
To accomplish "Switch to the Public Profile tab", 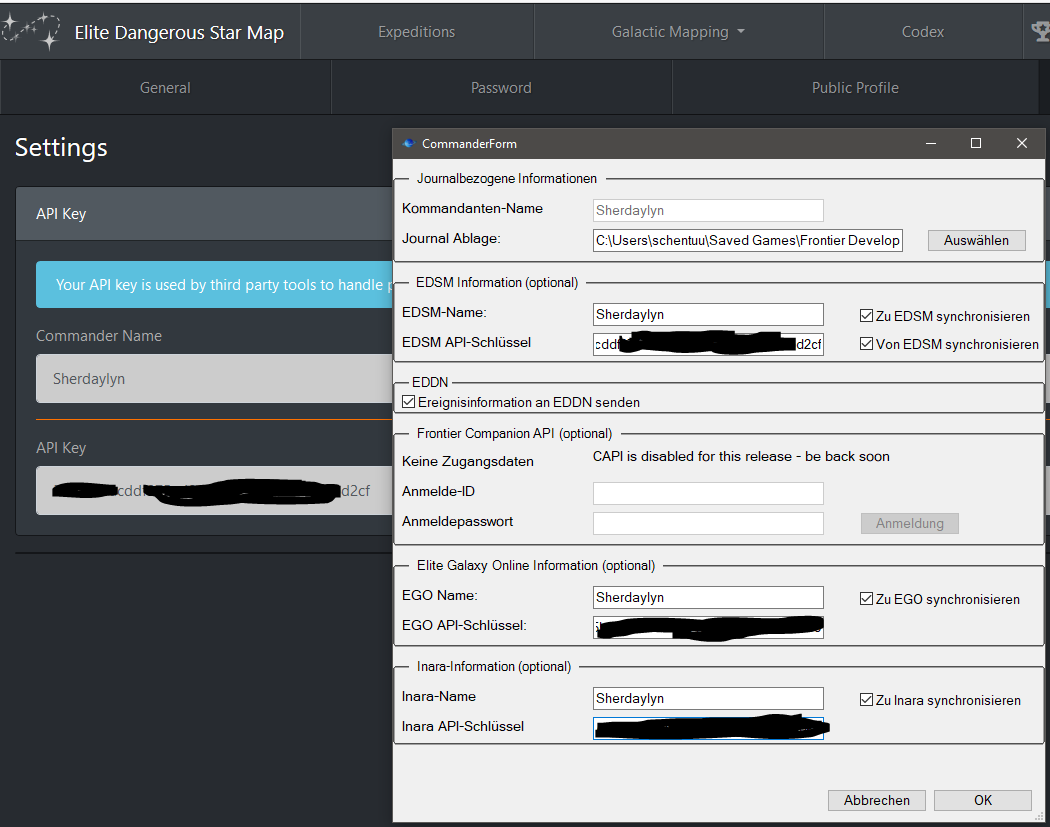I will click(x=855, y=88).
